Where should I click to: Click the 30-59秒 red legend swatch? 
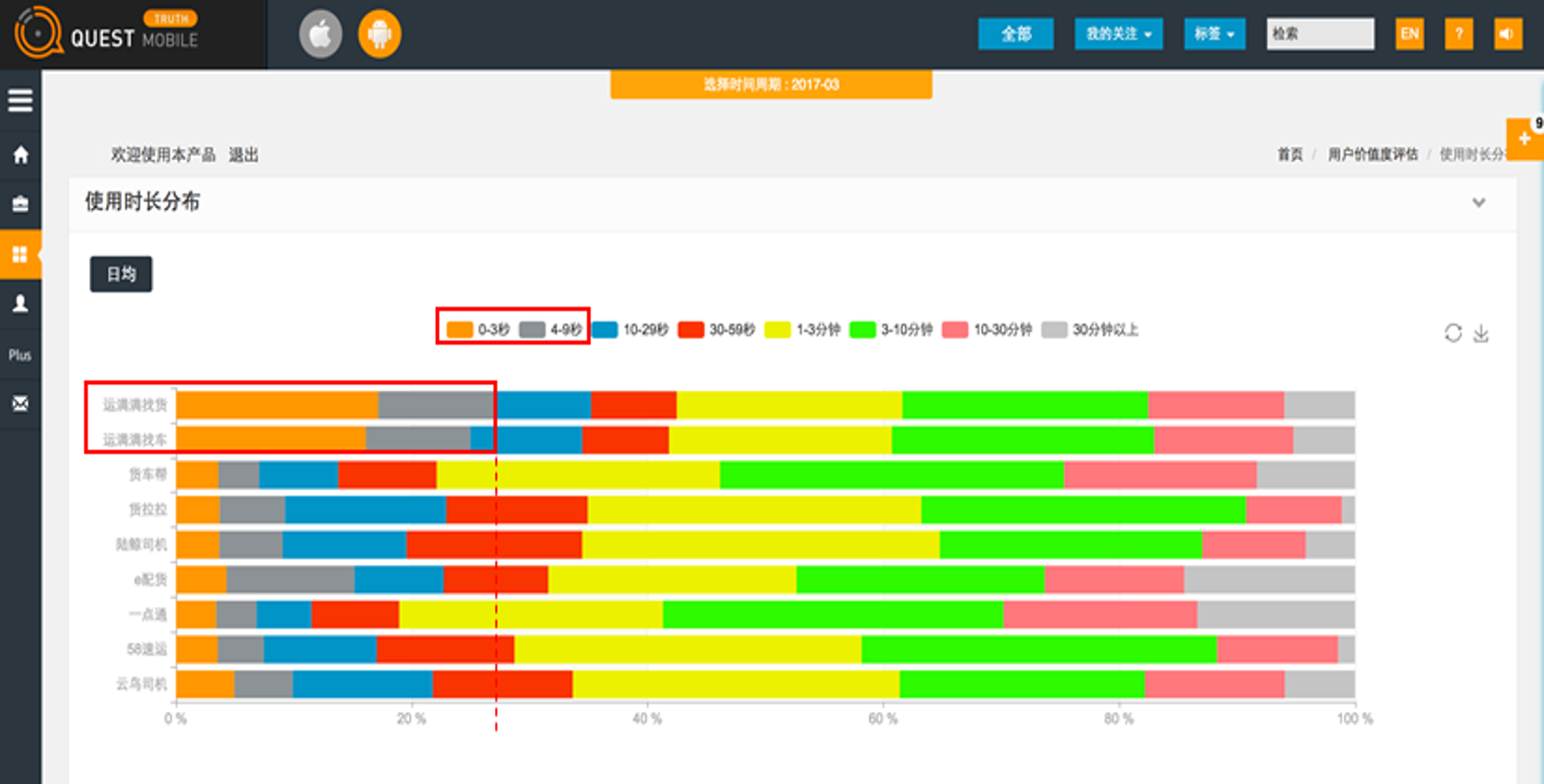click(x=691, y=329)
